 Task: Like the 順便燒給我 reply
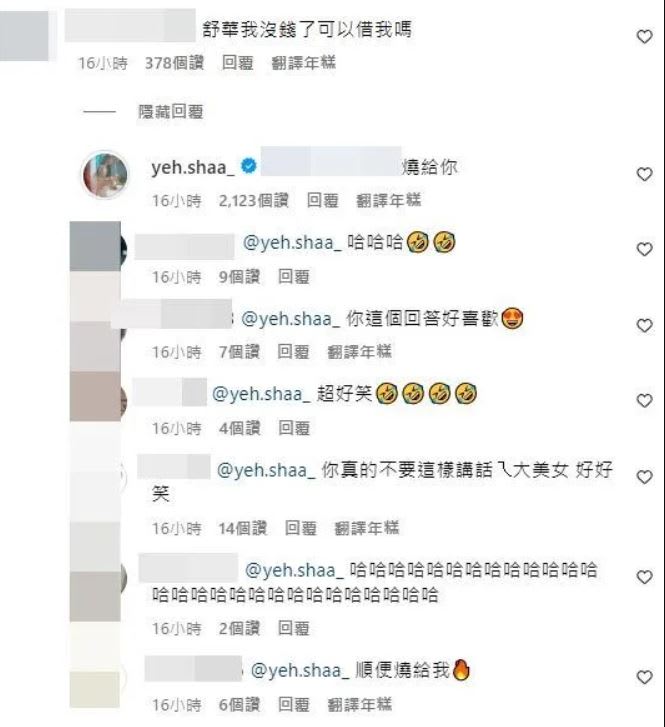(644, 677)
